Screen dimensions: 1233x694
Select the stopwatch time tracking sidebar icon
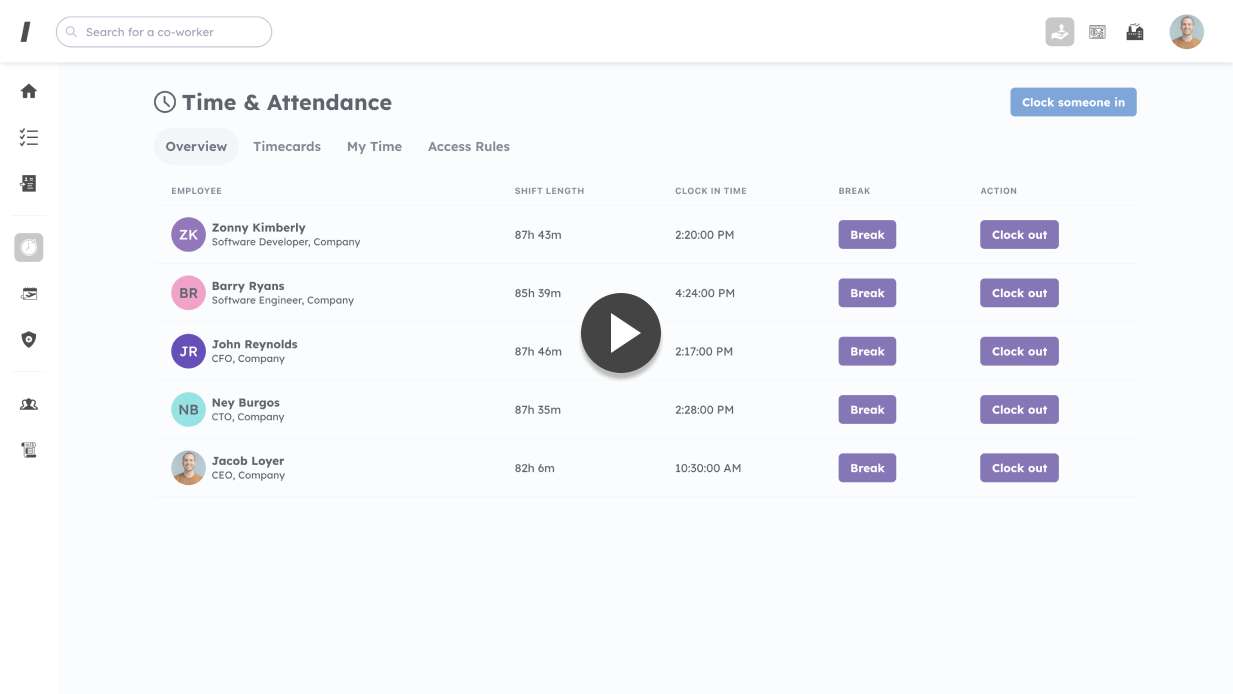pos(29,247)
